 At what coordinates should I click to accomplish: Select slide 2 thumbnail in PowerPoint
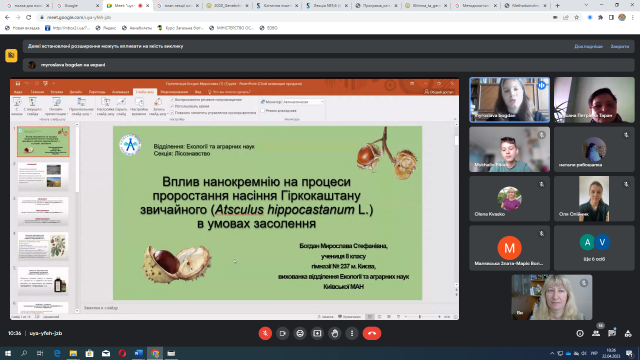click(x=43, y=176)
